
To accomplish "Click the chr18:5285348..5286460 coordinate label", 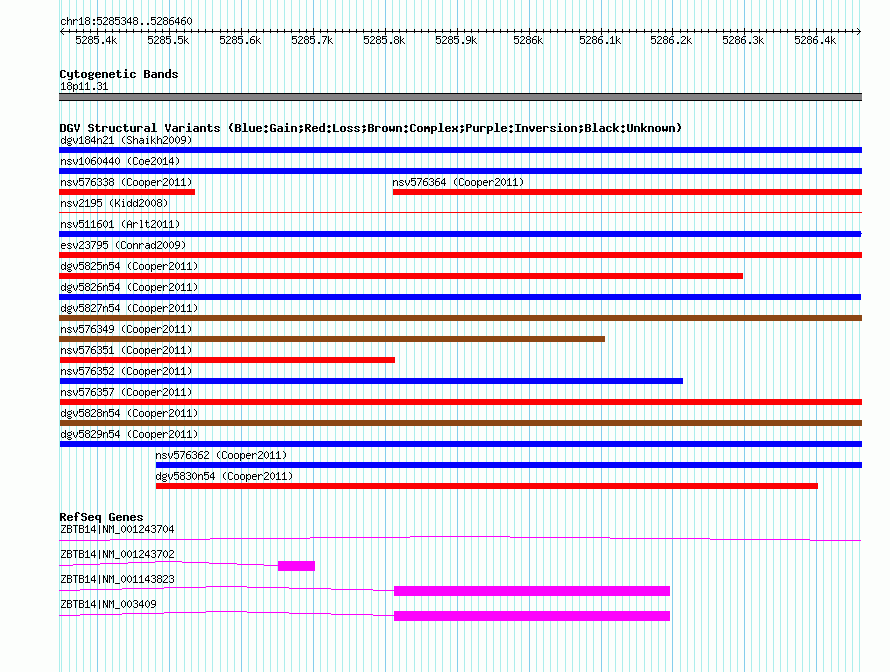I will click(126, 21).
